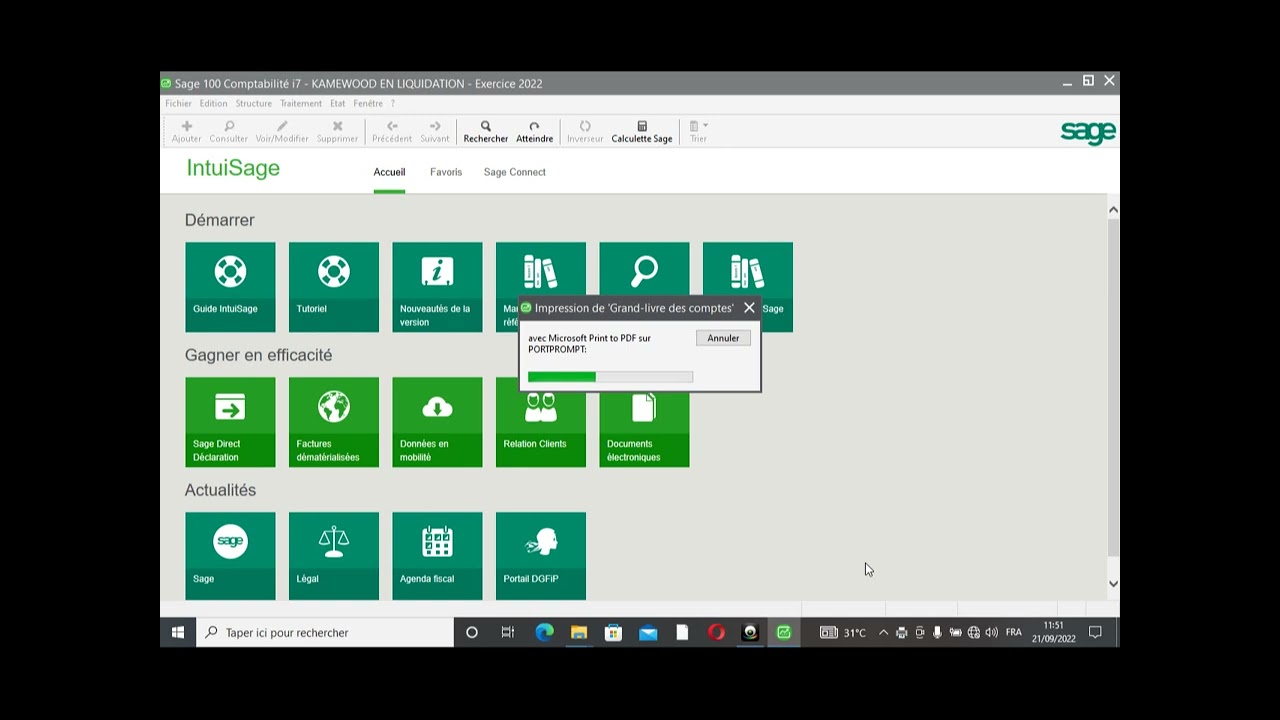Open the Etat menu

(337, 103)
